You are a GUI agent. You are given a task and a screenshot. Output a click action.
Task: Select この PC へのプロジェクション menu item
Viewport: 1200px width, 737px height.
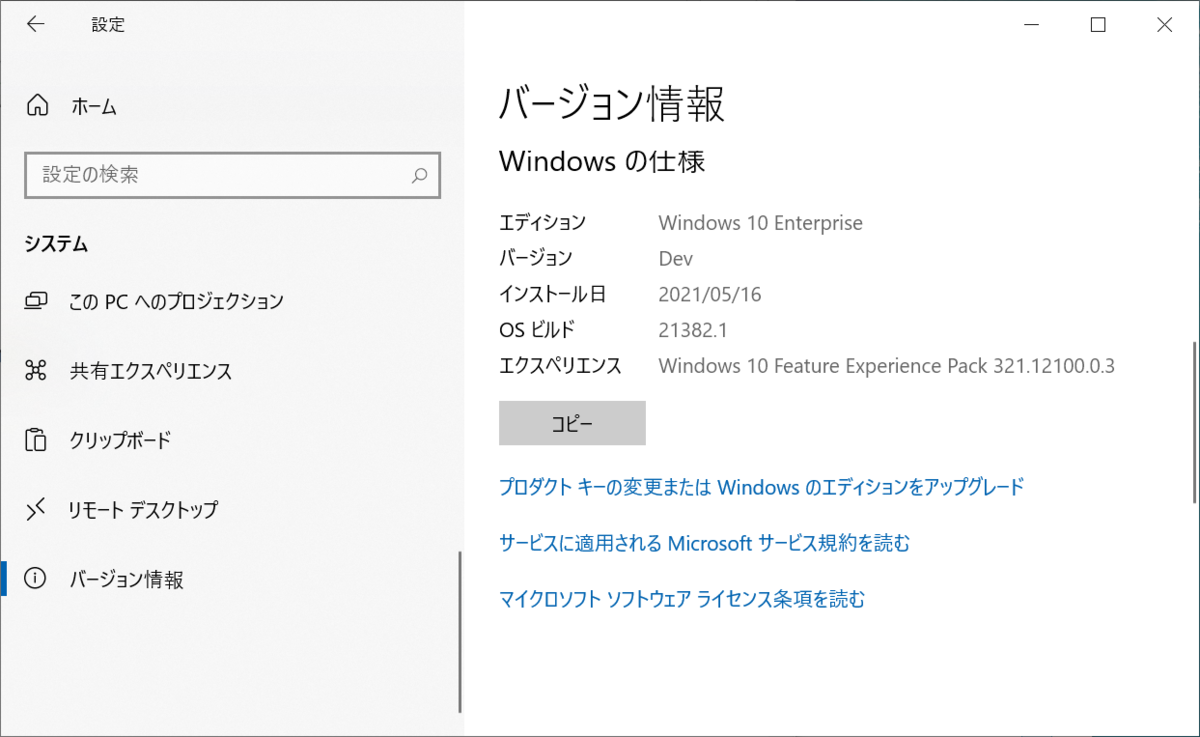[232, 300]
